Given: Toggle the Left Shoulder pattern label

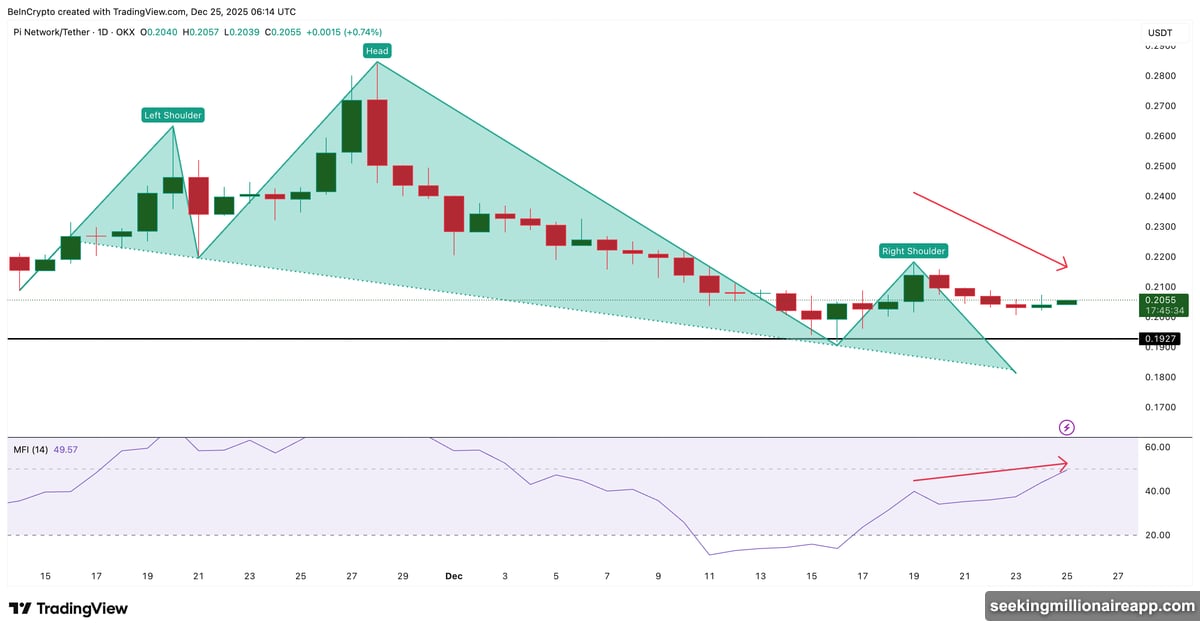Looking at the screenshot, I should (171, 115).
